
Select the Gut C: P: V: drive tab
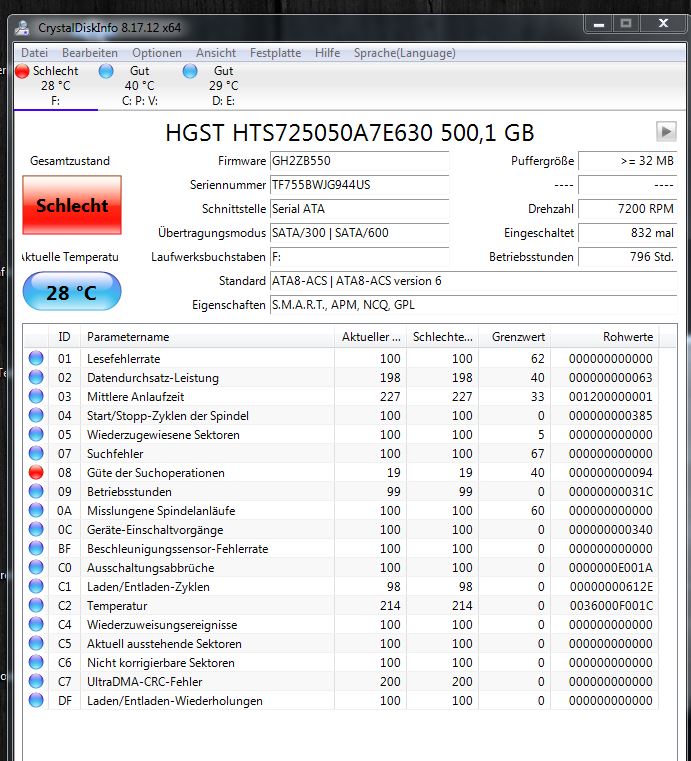coord(140,86)
